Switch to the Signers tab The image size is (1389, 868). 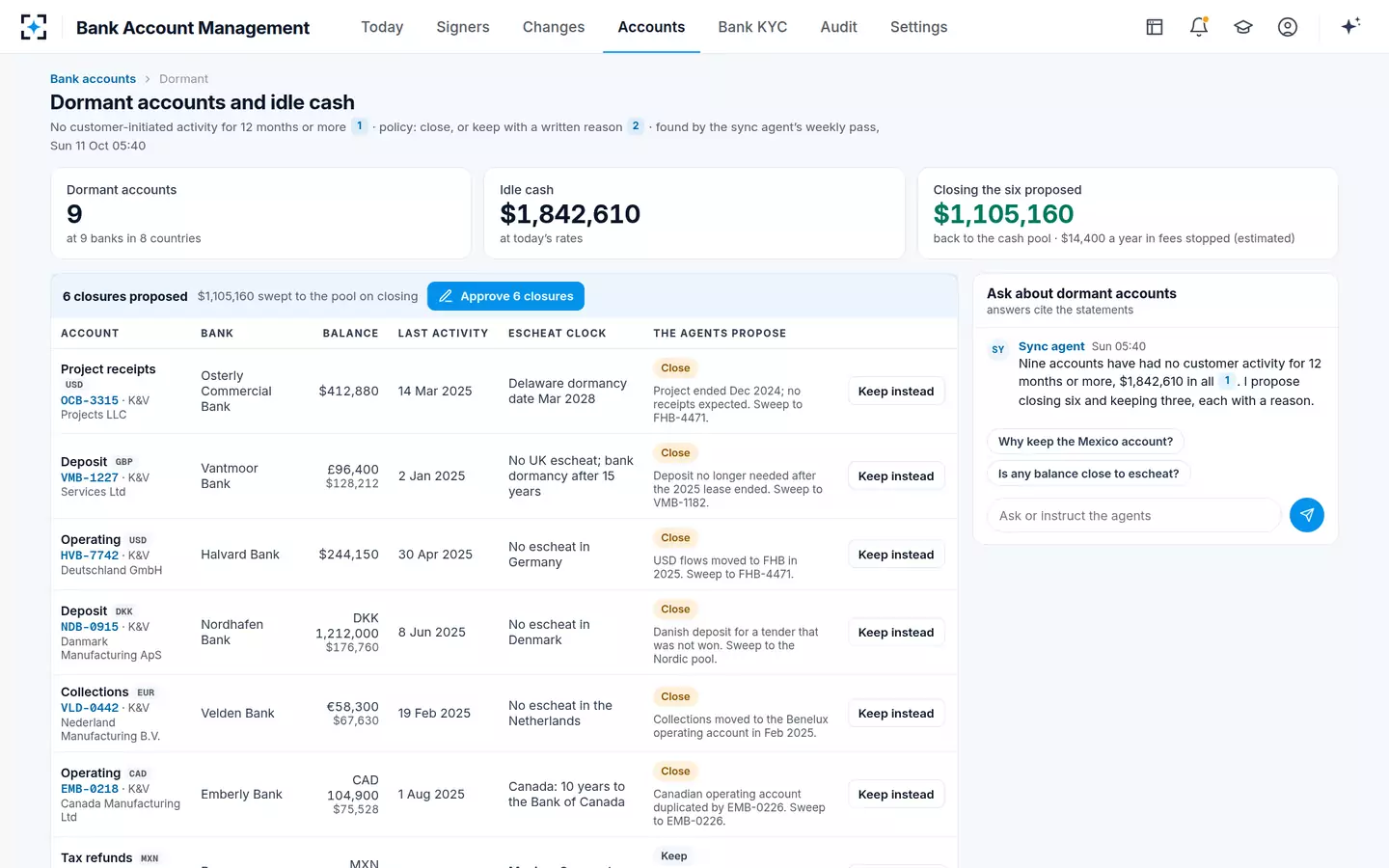click(463, 27)
